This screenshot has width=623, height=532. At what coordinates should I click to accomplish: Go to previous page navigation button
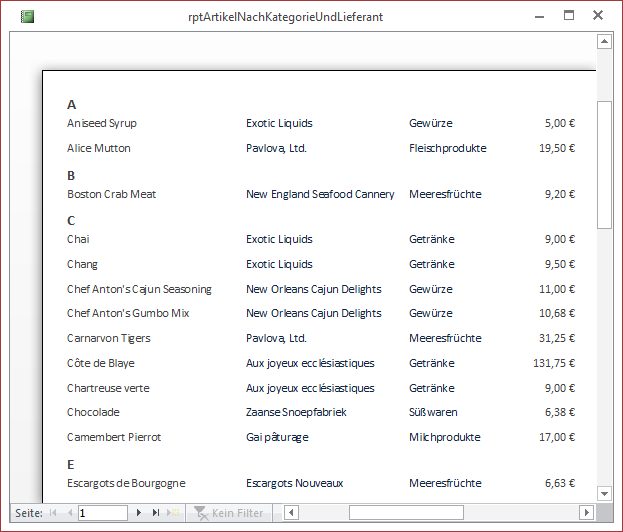click(x=70, y=513)
